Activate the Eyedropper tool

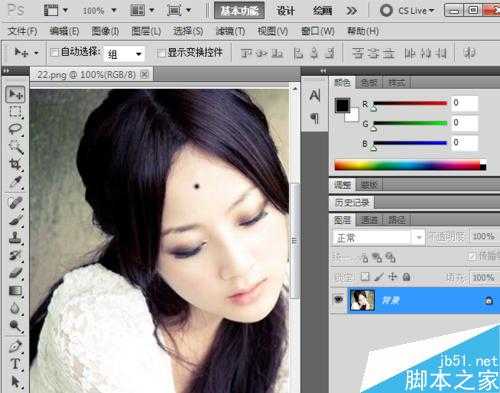click(x=15, y=182)
